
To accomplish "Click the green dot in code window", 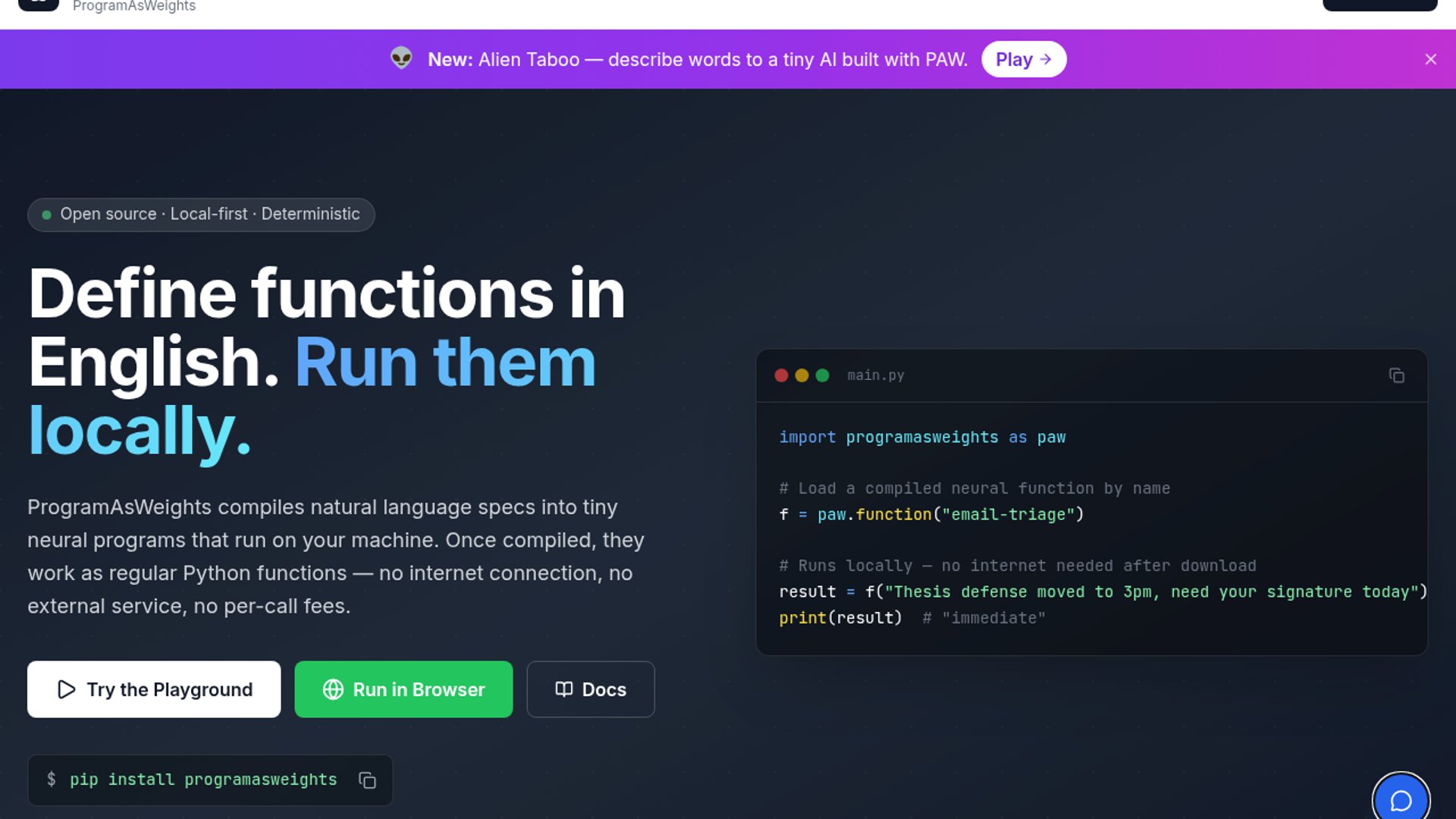I will (x=822, y=375).
